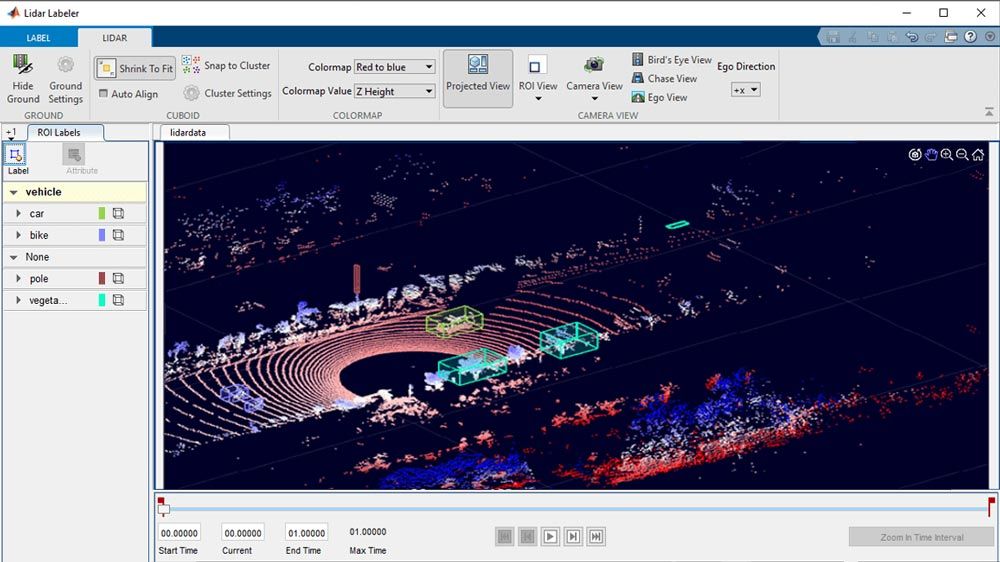Switch to Bird's Eye View
The width and height of the screenshot is (1000, 562).
tap(672, 60)
